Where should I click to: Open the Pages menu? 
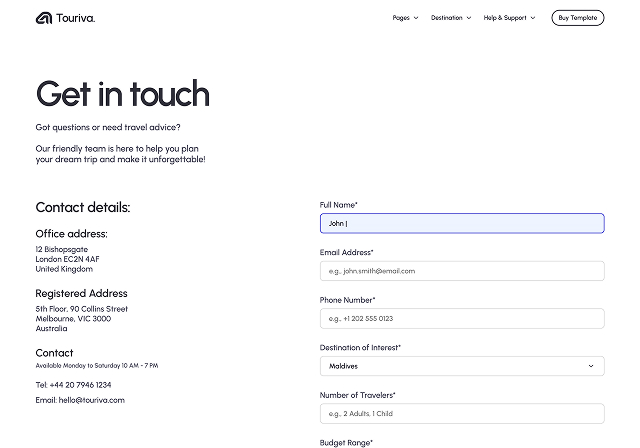click(x=401, y=18)
